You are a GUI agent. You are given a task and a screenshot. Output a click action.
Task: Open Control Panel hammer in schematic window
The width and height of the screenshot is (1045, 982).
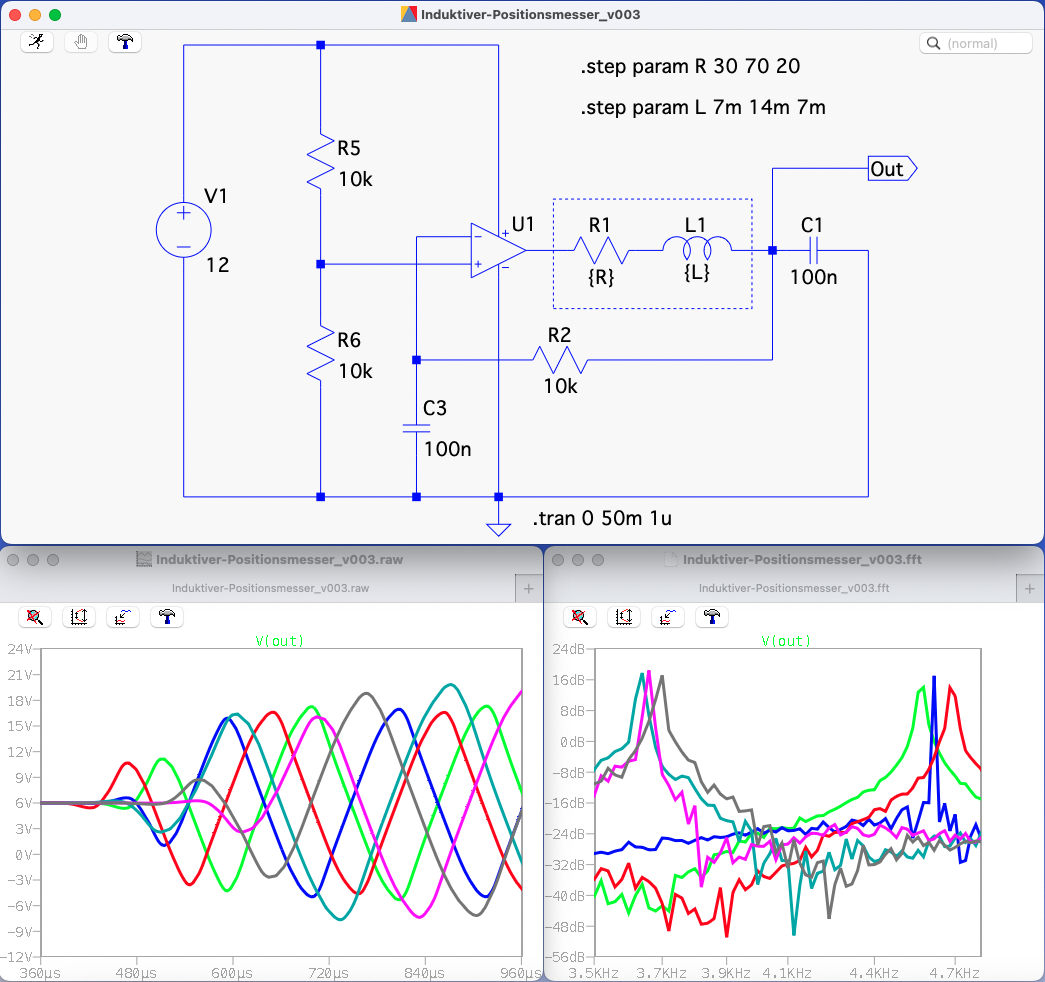point(125,42)
